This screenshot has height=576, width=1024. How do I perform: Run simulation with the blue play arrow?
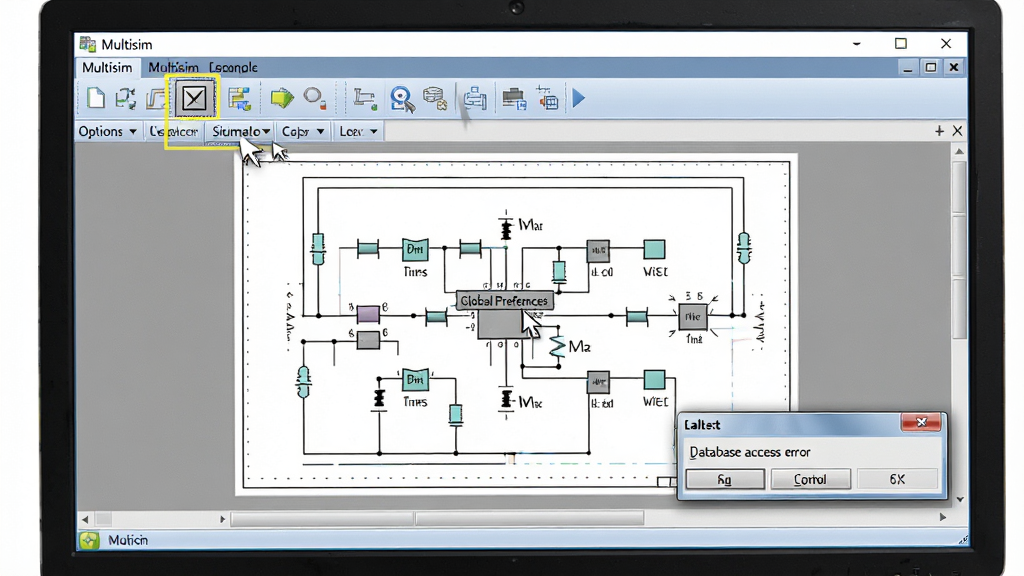(579, 98)
